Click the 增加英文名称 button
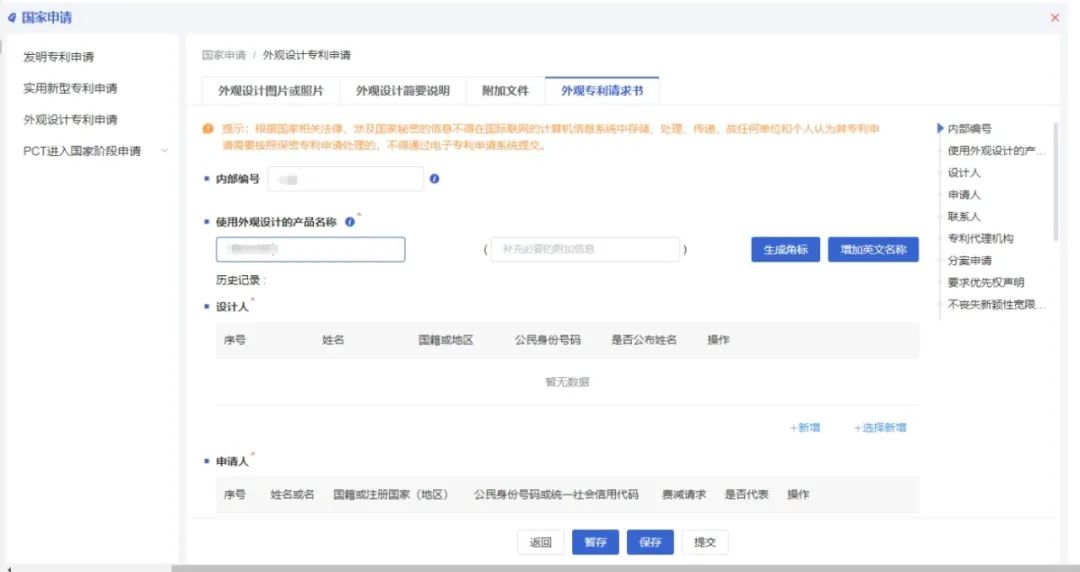The height and width of the screenshot is (572, 1080). pos(873,250)
